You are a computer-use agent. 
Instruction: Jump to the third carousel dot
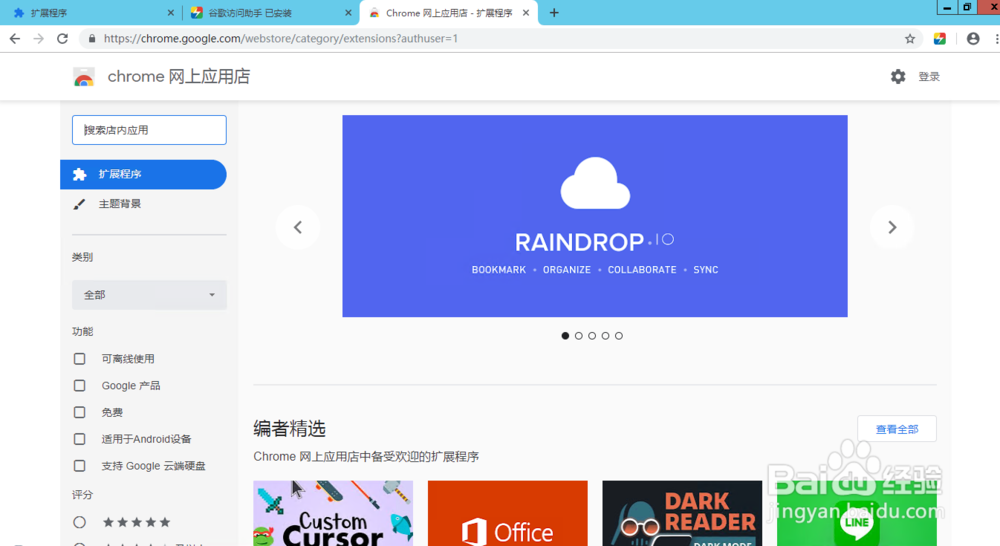pyautogui.click(x=592, y=336)
